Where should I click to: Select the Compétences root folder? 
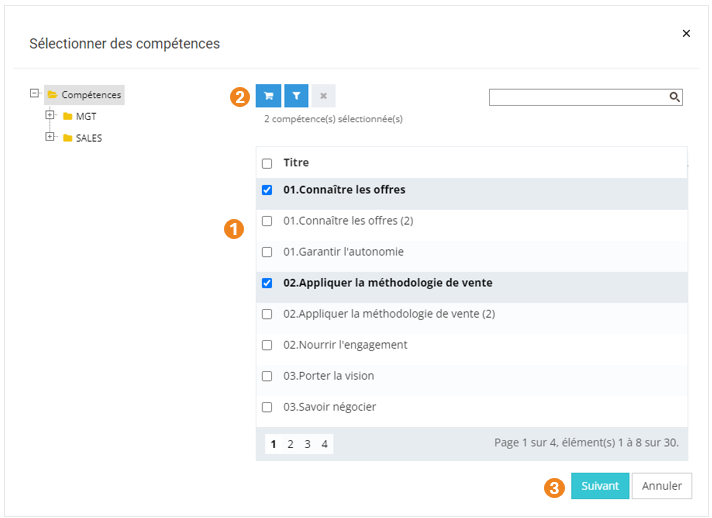[x=90, y=95]
